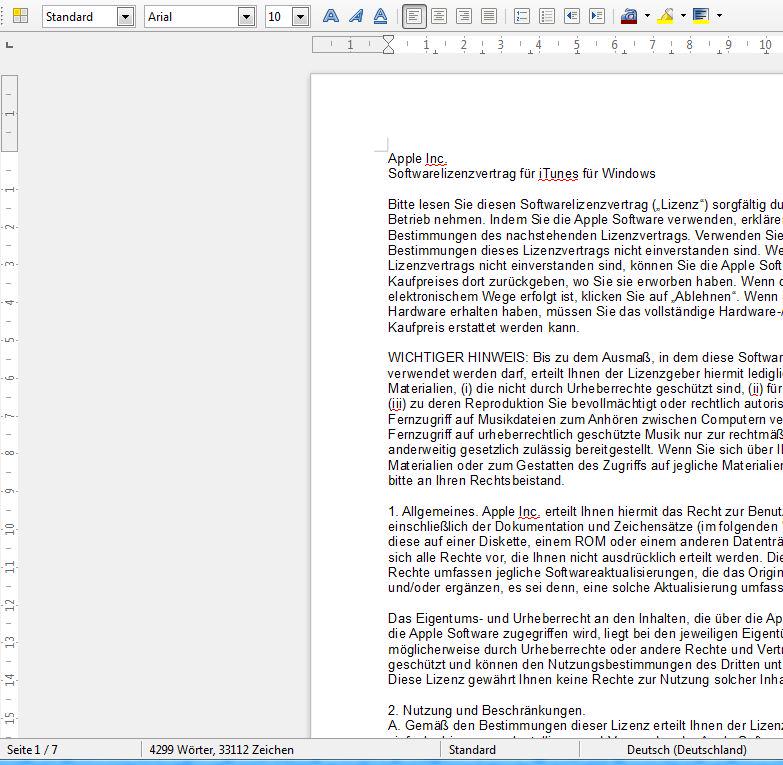This screenshot has height=765, width=783.
Task: Click the Standard page style status field
Action: point(472,750)
